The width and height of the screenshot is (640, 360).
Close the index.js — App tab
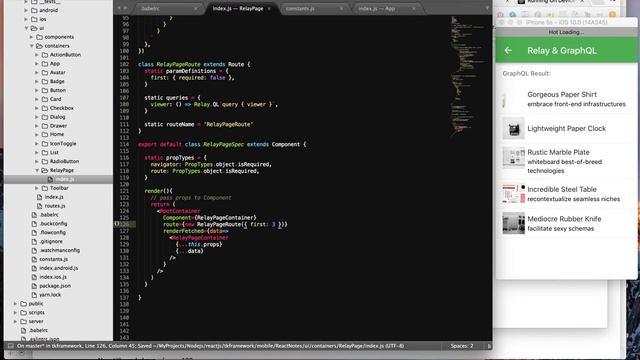pos(414,9)
